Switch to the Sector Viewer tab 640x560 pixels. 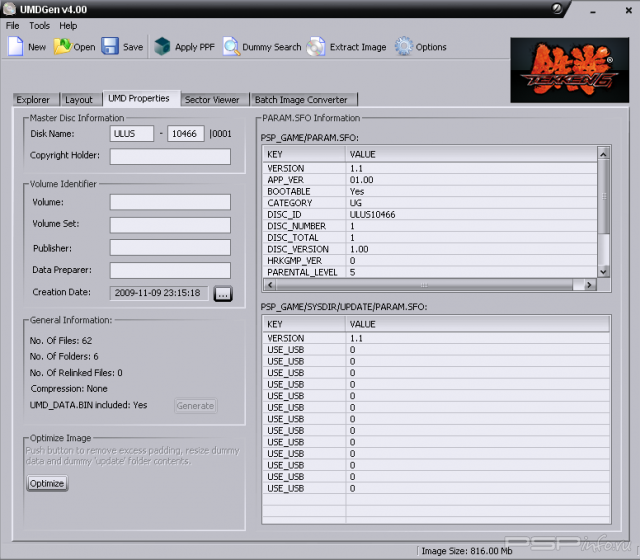(212, 100)
